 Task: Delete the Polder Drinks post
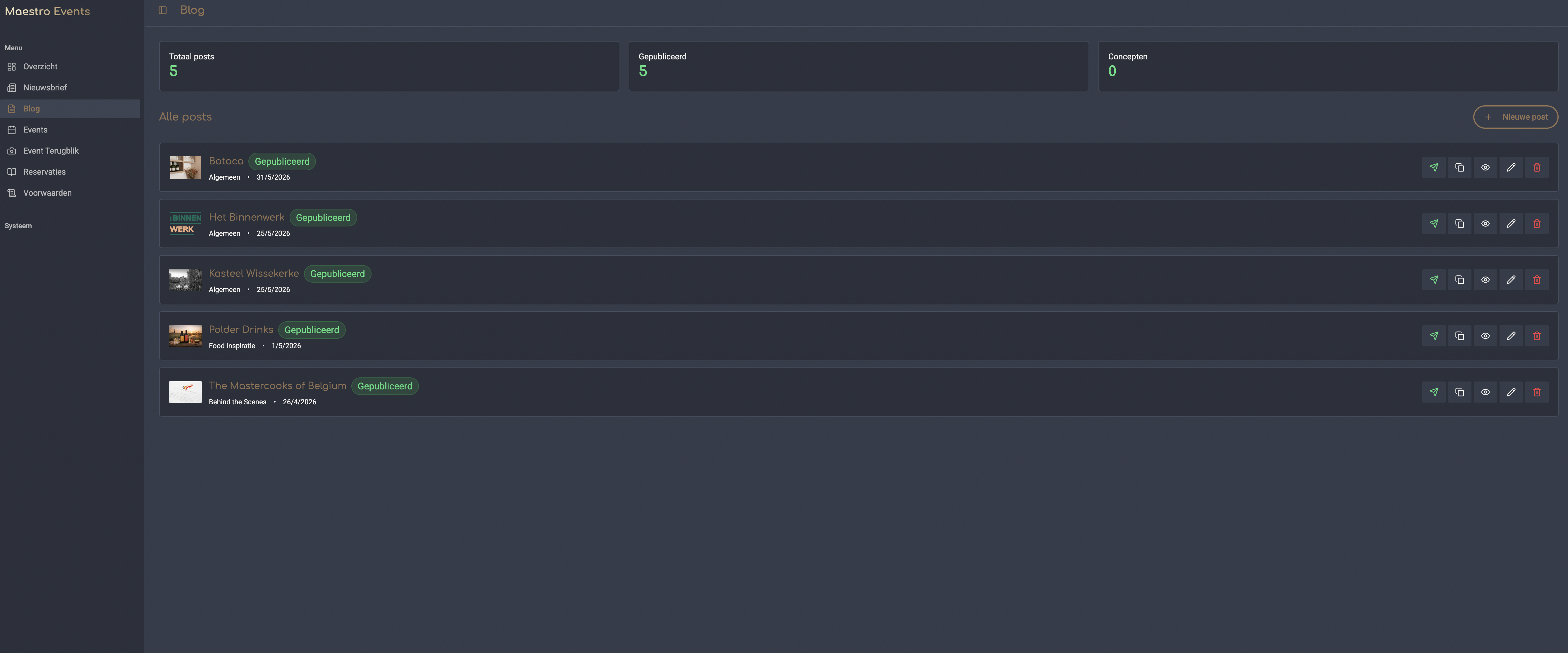coord(1536,336)
